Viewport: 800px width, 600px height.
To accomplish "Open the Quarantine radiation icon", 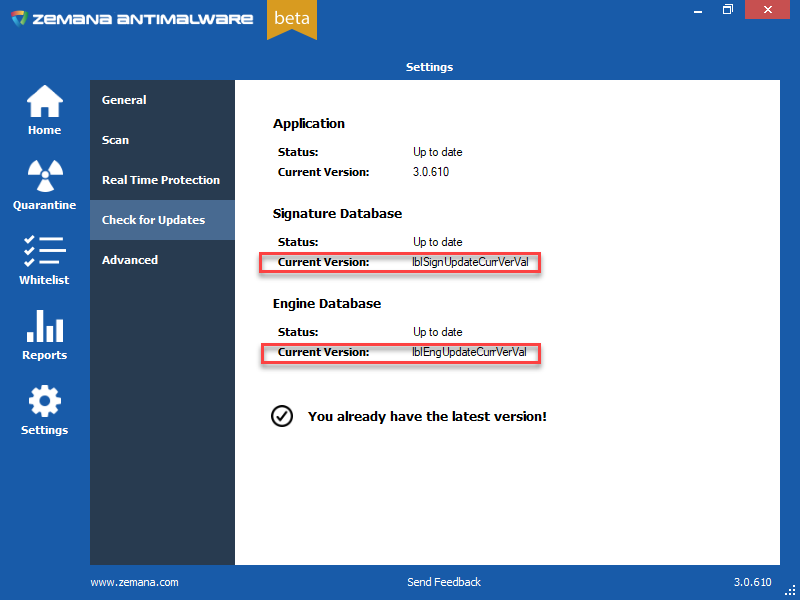I will coord(45,176).
